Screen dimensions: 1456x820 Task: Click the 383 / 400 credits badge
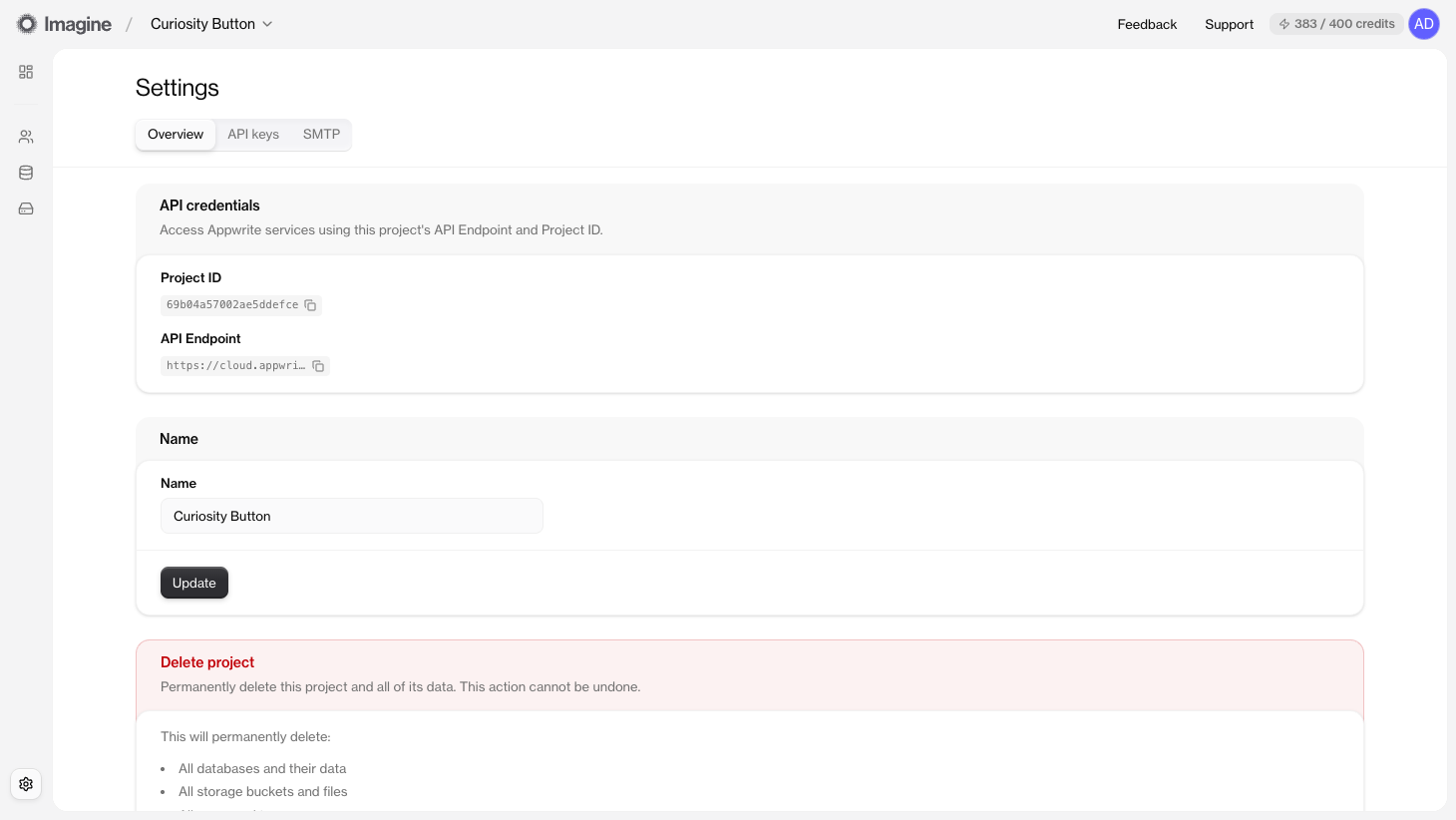1336,24
